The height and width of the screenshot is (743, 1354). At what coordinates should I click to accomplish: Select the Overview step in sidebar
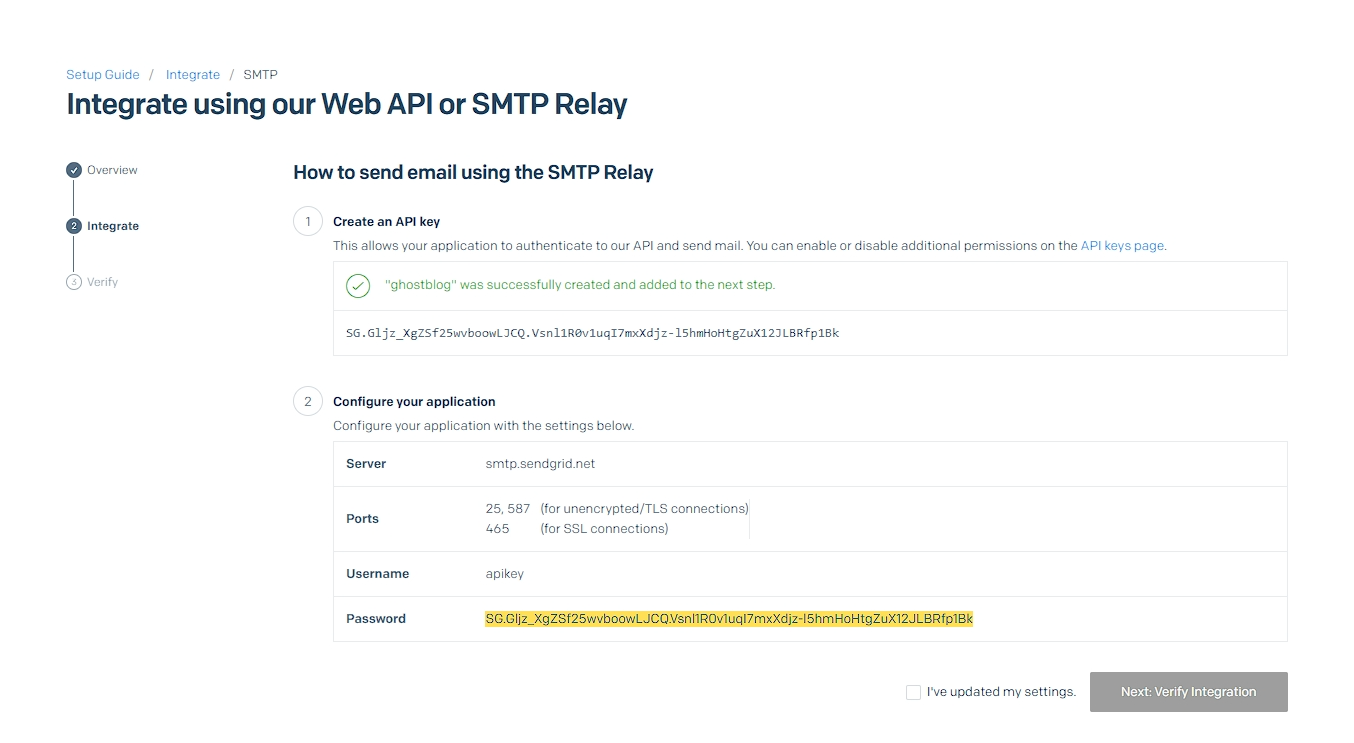pos(112,170)
